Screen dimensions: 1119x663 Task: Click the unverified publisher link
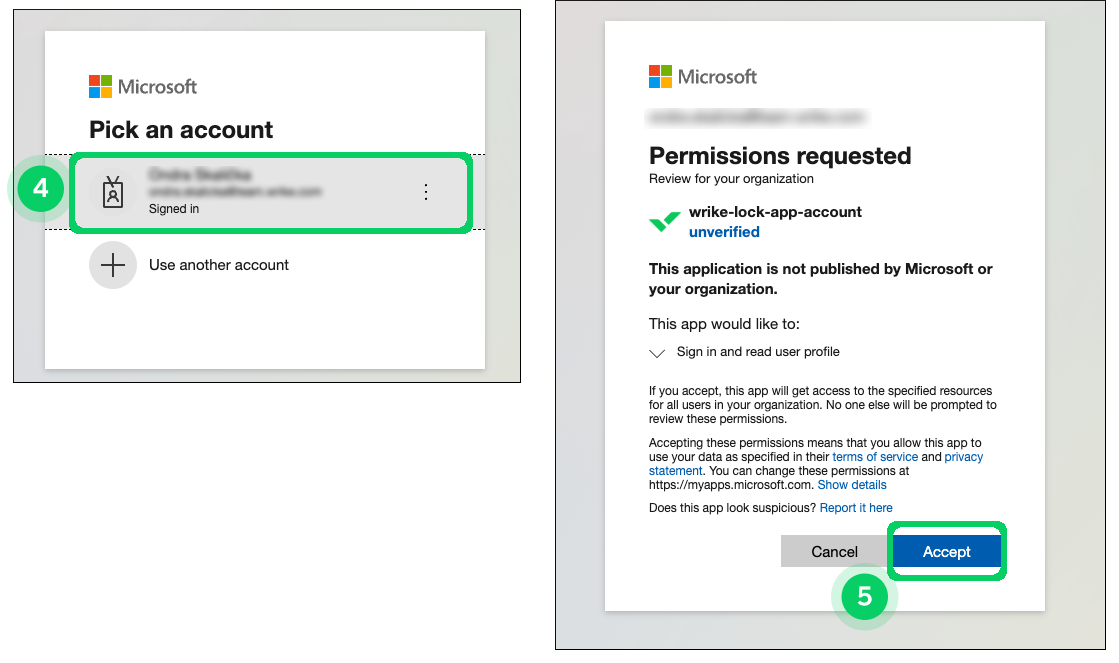tap(724, 231)
